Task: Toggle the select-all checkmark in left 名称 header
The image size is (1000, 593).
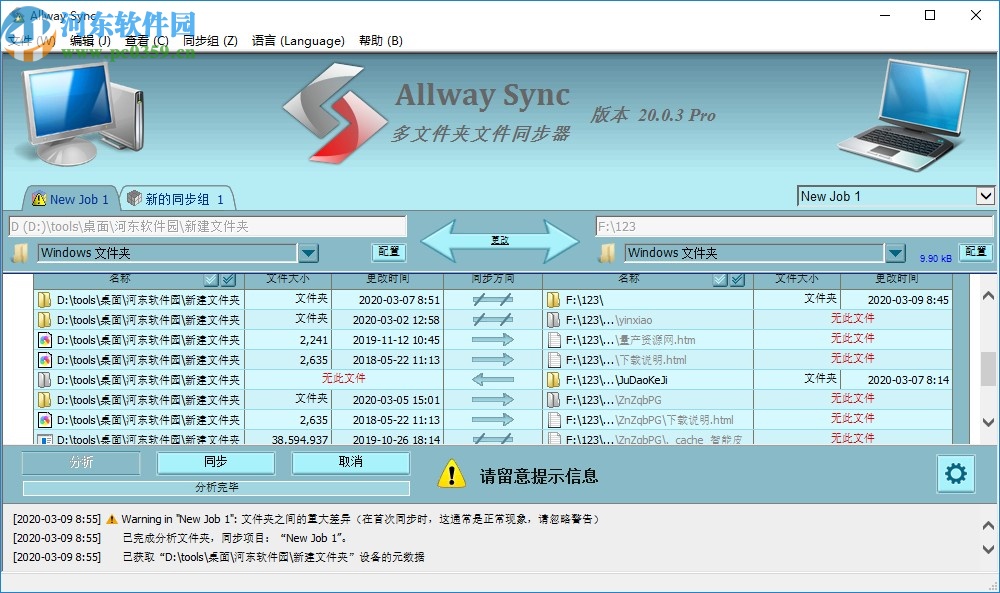Action: click(211, 280)
